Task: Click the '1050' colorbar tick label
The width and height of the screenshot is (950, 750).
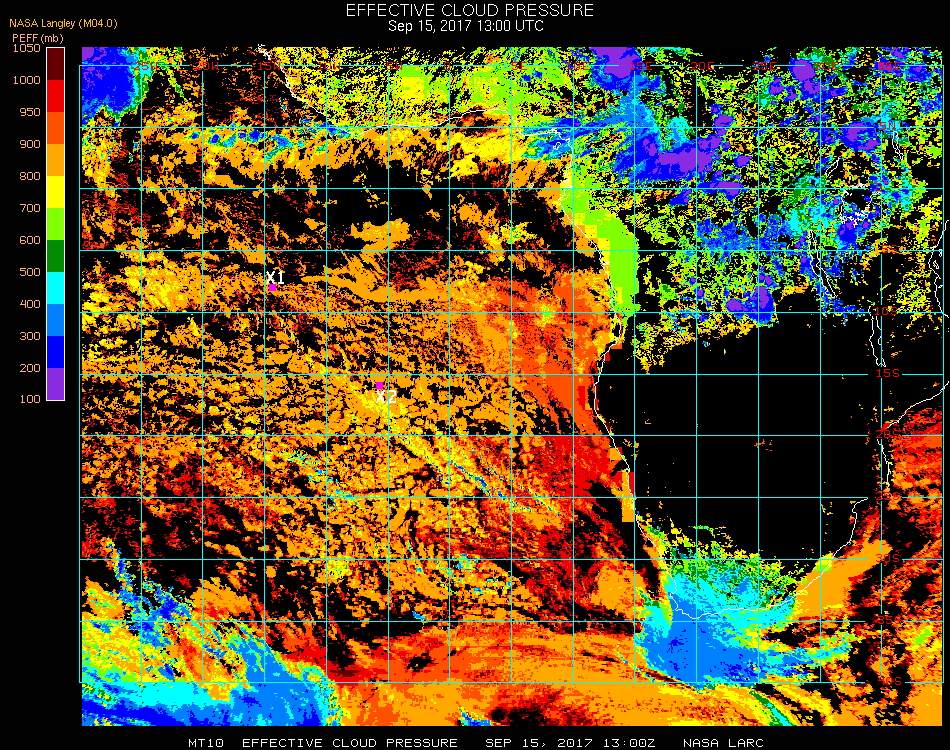Action: tap(27, 48)
